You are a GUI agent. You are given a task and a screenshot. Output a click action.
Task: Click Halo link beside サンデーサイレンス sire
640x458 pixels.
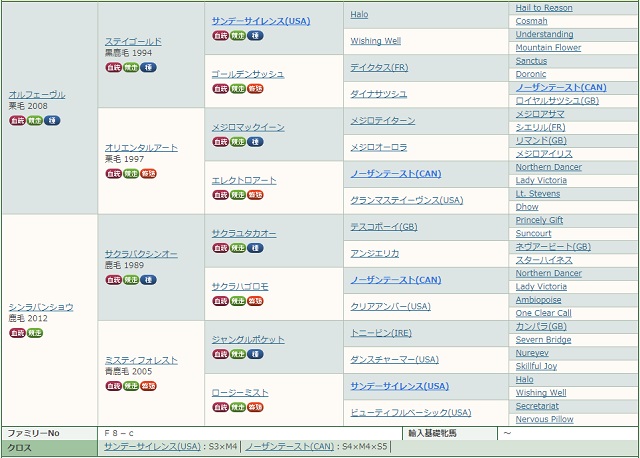coord(359,15)
